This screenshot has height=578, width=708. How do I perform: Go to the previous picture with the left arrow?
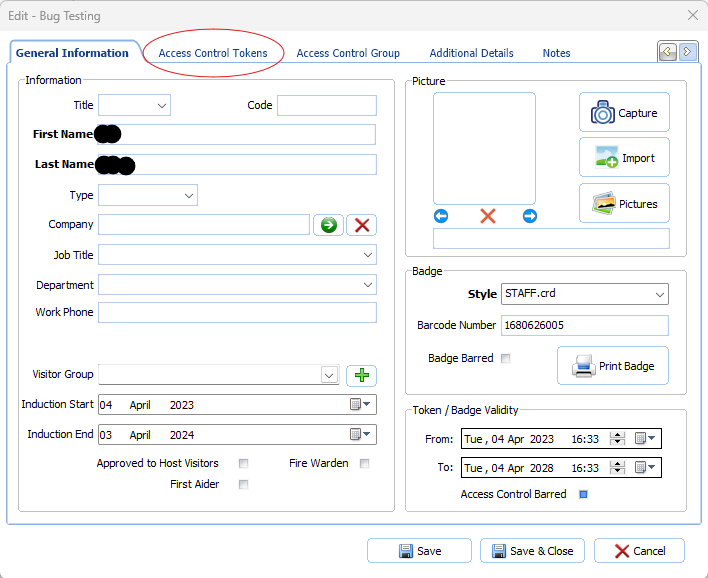441,216
